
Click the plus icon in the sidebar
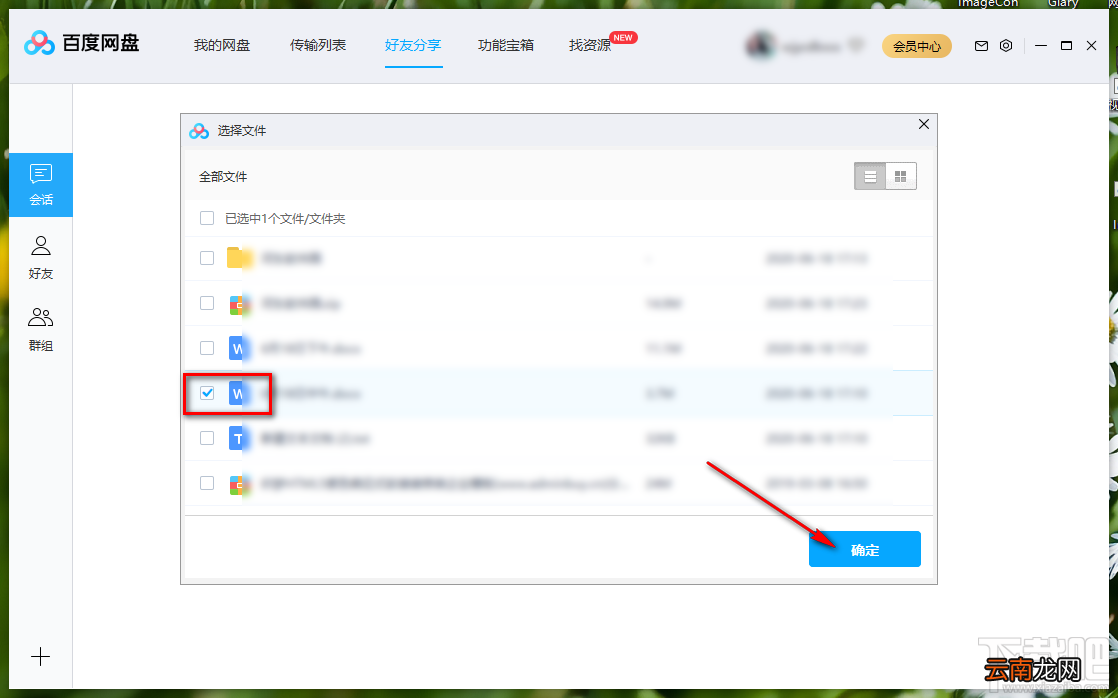(41, 657)
